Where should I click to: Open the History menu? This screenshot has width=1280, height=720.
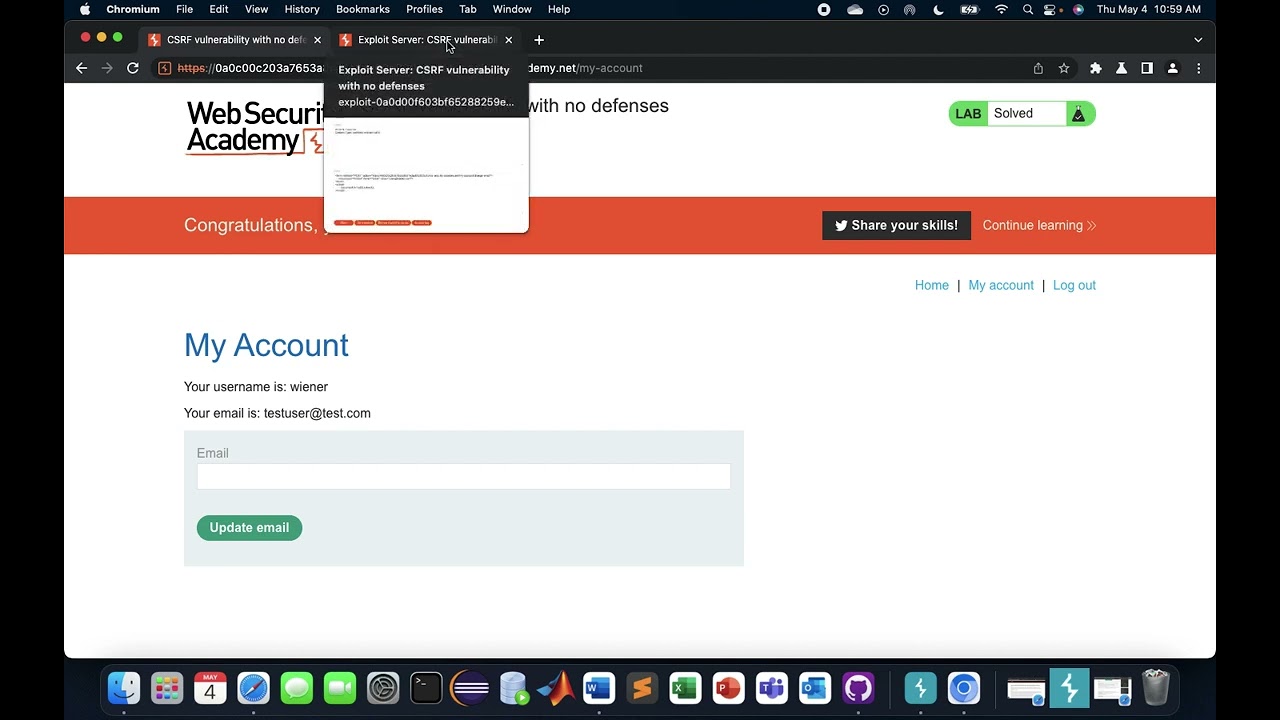coord(302,9)
